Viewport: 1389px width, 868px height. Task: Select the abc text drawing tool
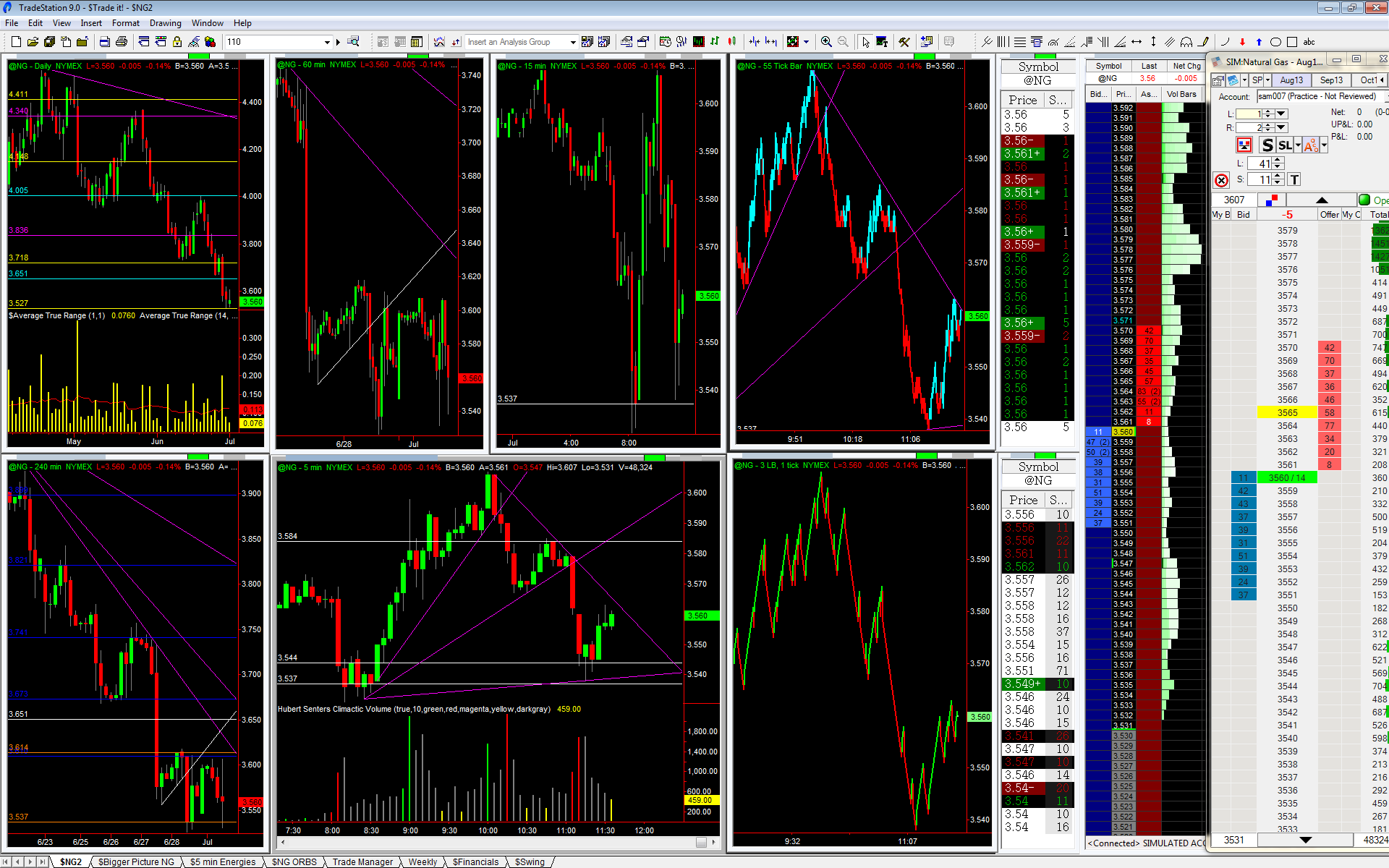(x=1309, y=42)
